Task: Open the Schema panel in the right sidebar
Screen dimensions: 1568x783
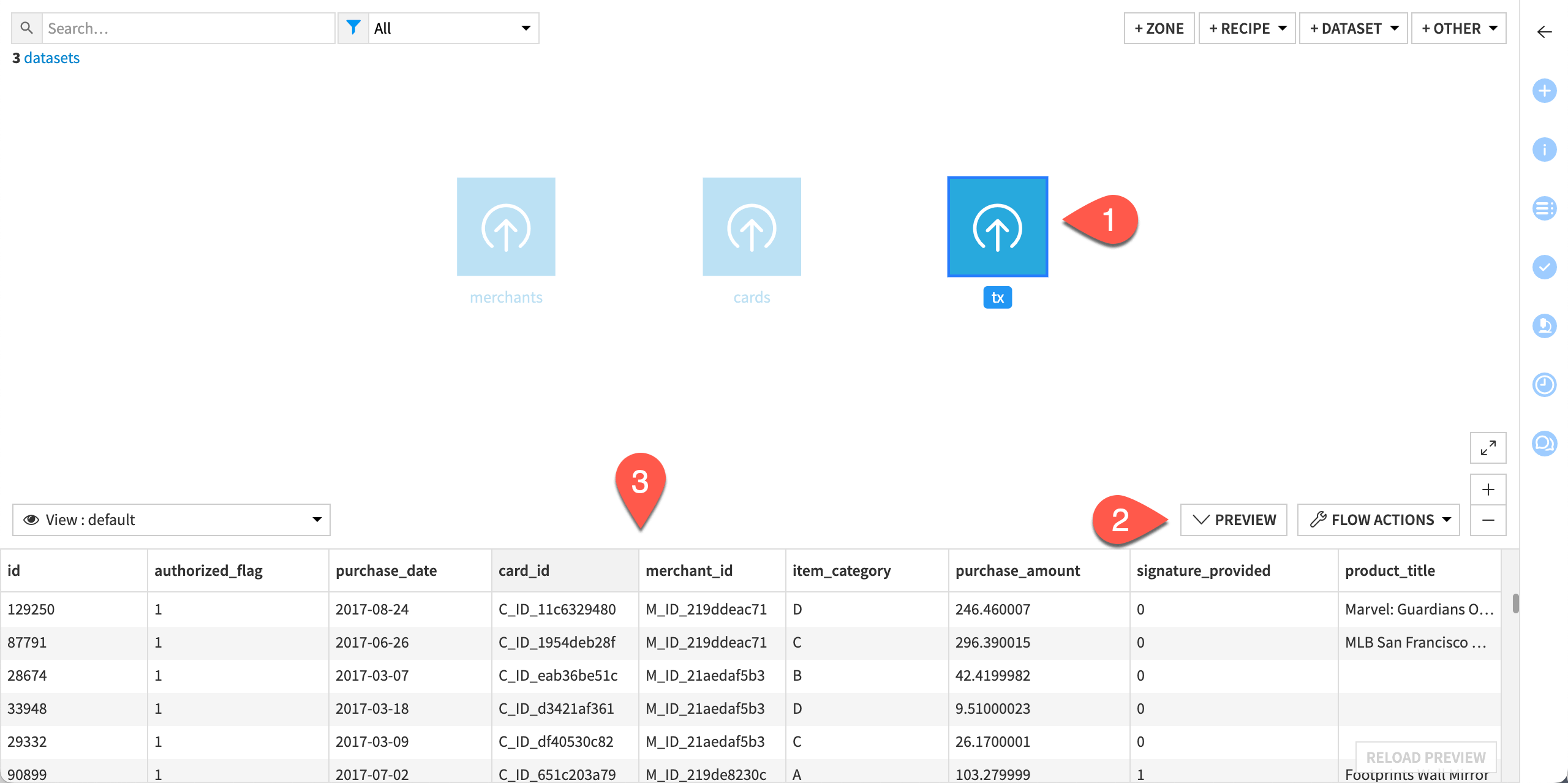Action: point(1545,208)
